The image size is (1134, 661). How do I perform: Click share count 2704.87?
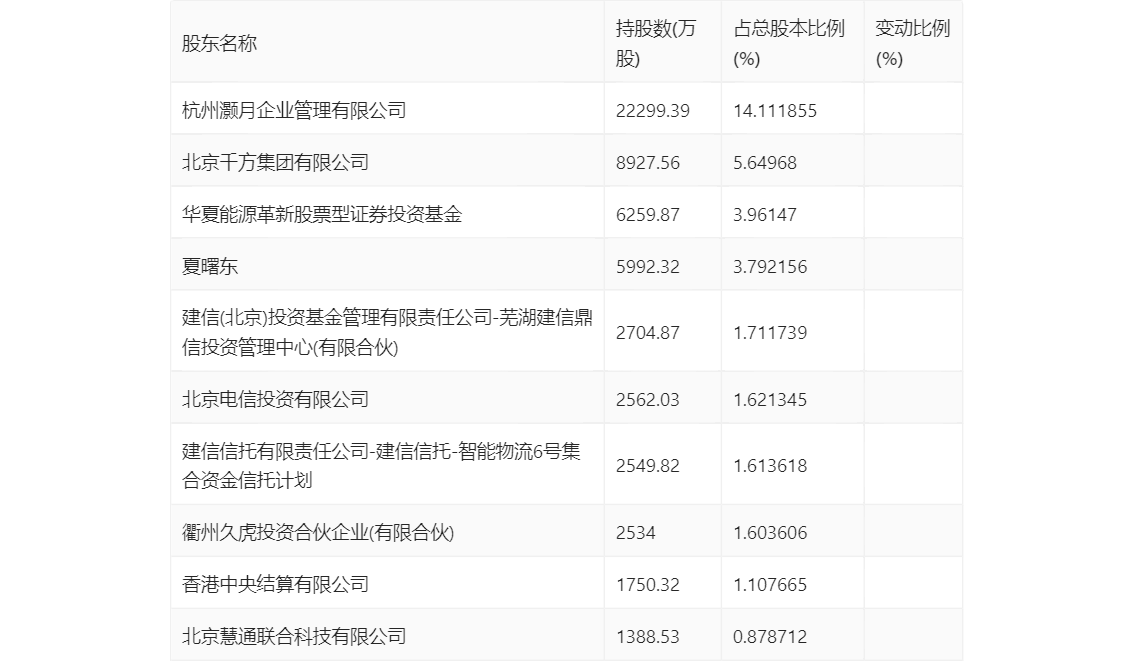click(x=647, y=333)
